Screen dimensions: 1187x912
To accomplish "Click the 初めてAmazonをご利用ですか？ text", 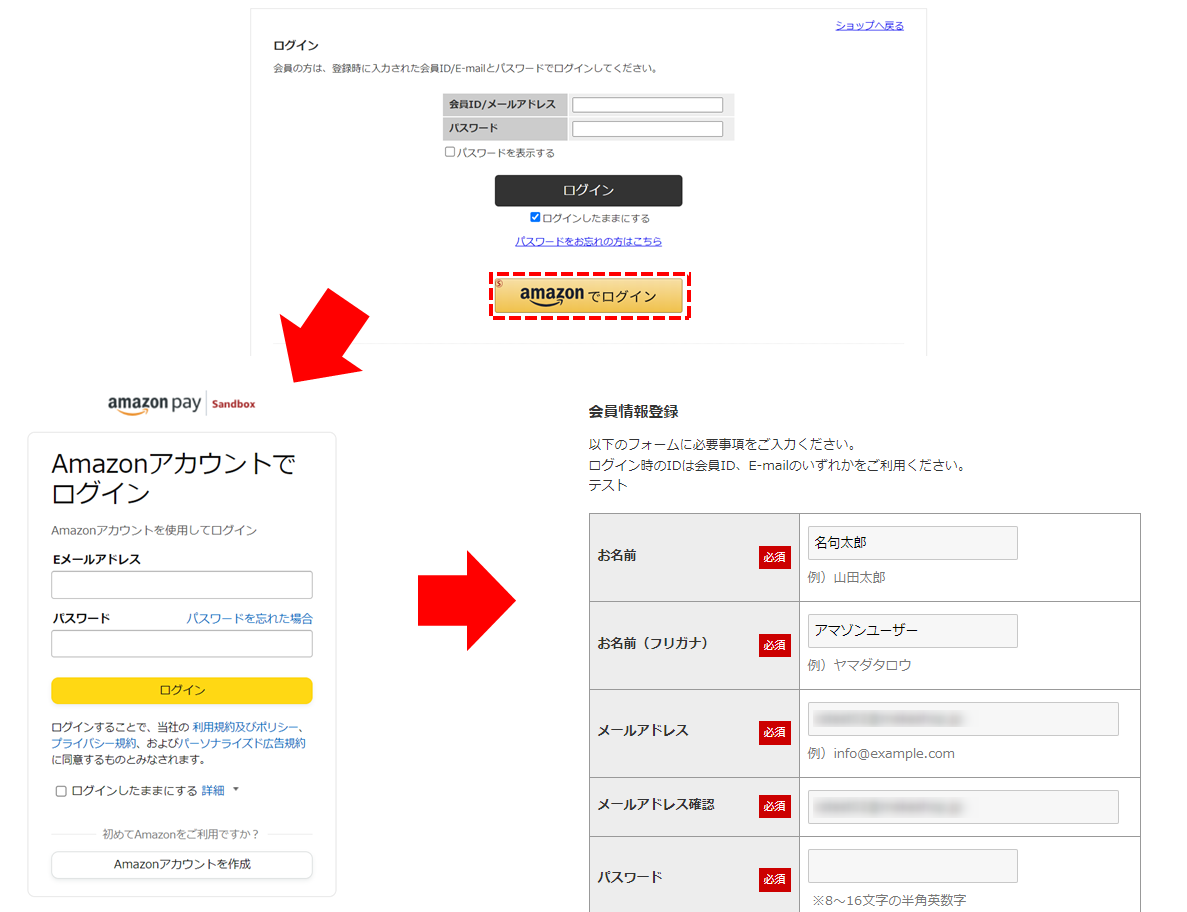I will 181,834.
